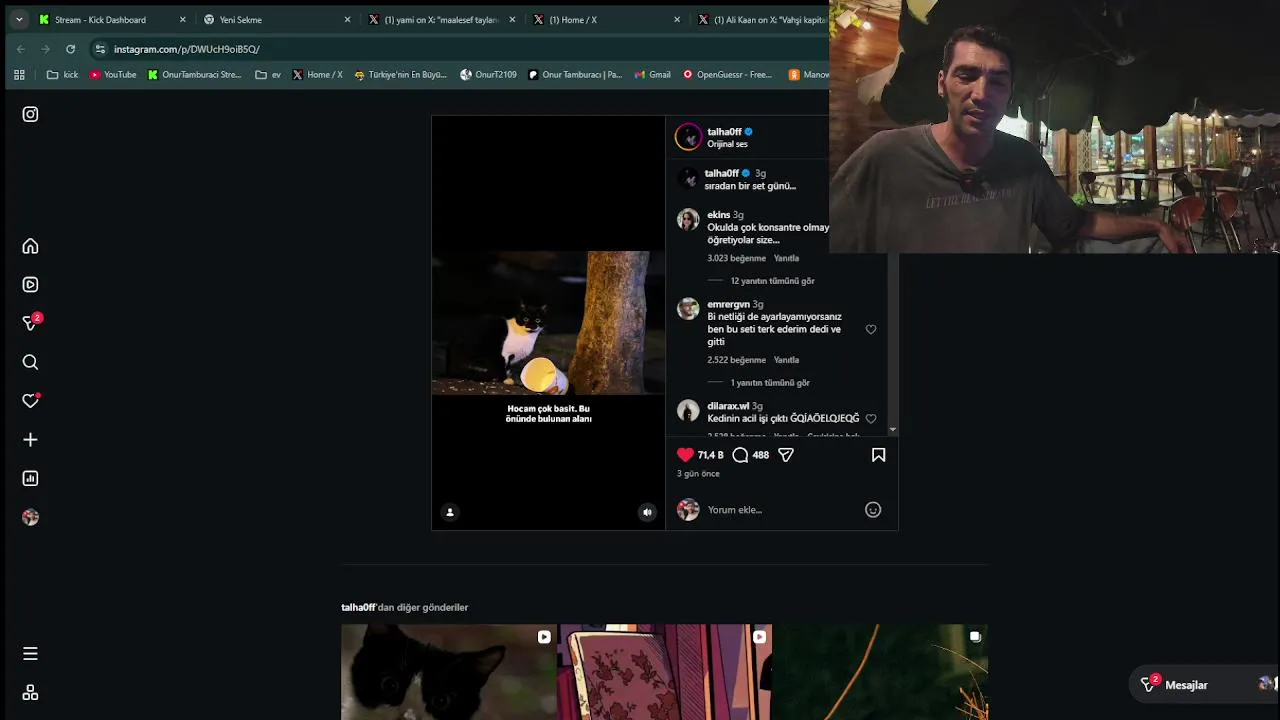
Task: Open the hamburger More menu
Action: click(x=30, y=653)
